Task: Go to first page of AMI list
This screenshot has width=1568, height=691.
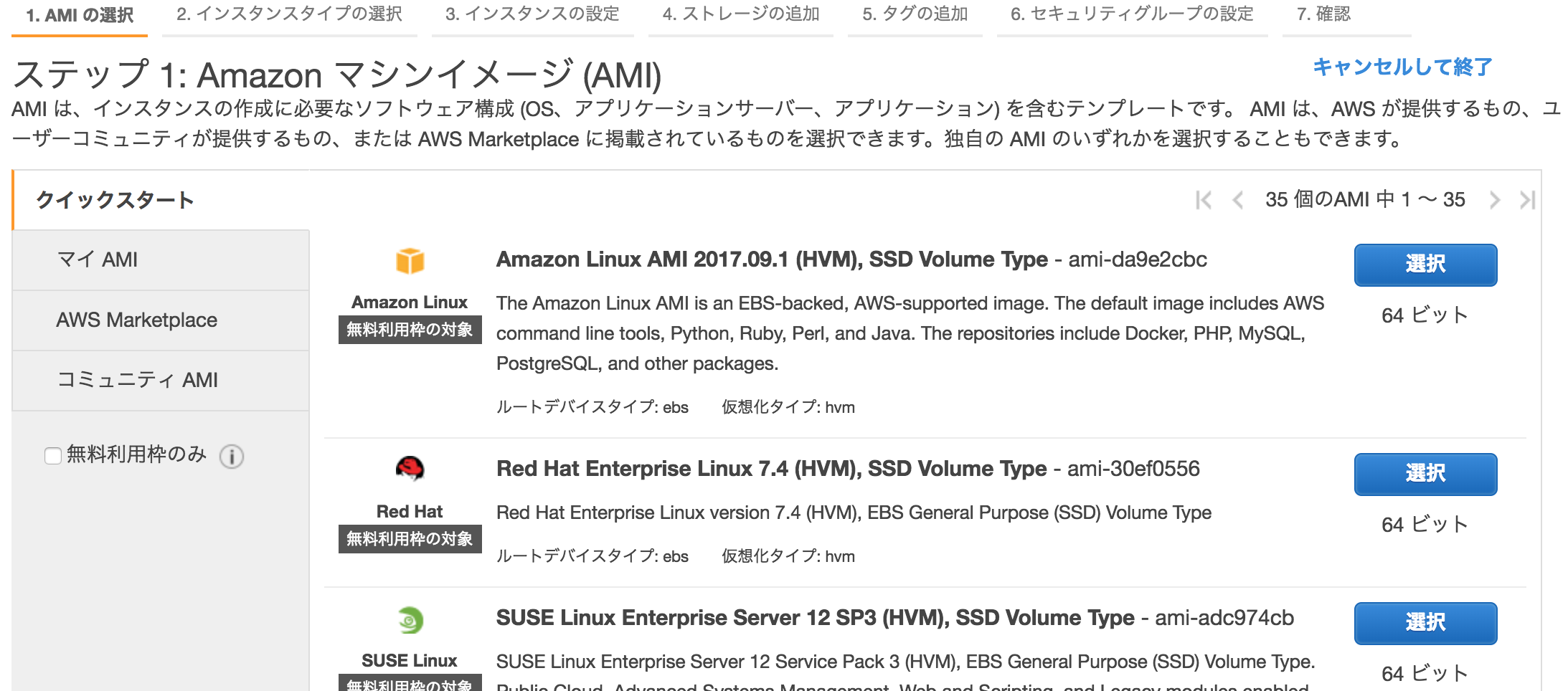Action: 1204,200
